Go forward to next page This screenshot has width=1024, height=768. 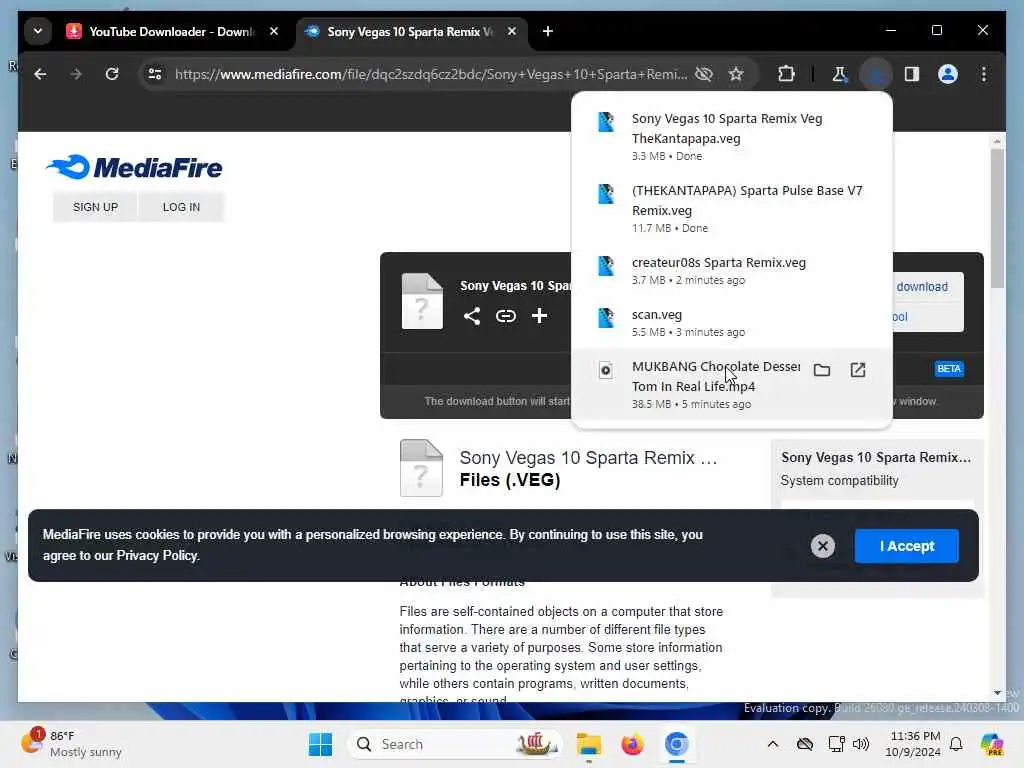(x=76, y=74)
